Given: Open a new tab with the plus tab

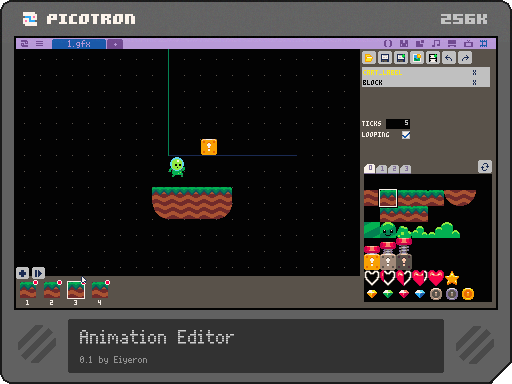Looking at the screenshot, I should [x=115, y=44].
